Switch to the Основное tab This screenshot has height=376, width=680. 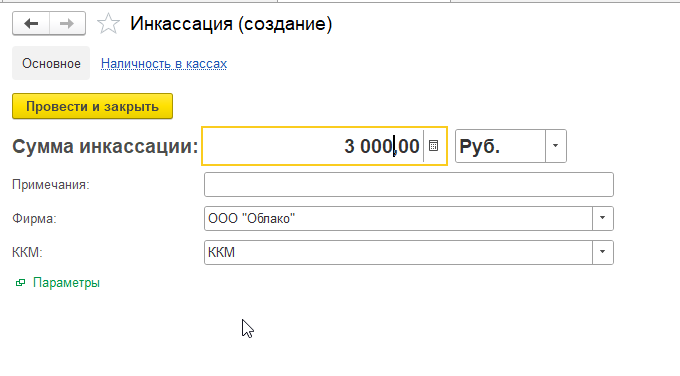[x=51, y=63]
